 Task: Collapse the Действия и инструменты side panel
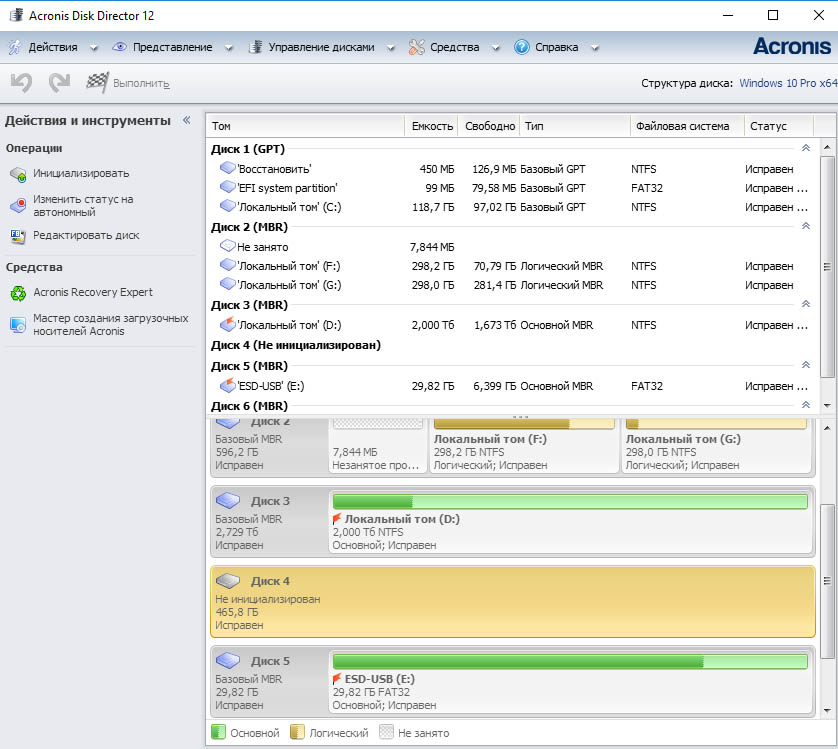coord(187,120)
